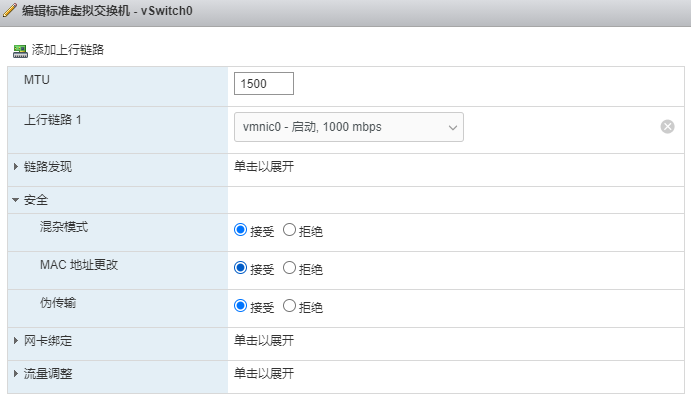Click the add uplink network card icon
Viewport: 691px width, 399px height.
[x=20, y=51]
